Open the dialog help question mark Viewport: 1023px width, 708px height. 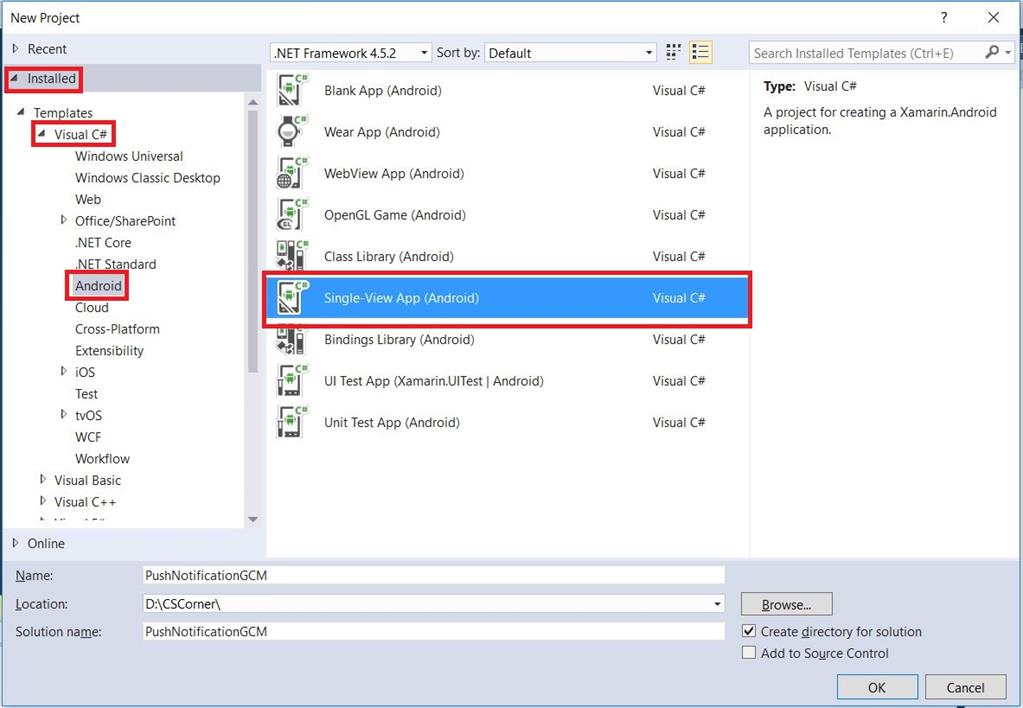point(944,18)
